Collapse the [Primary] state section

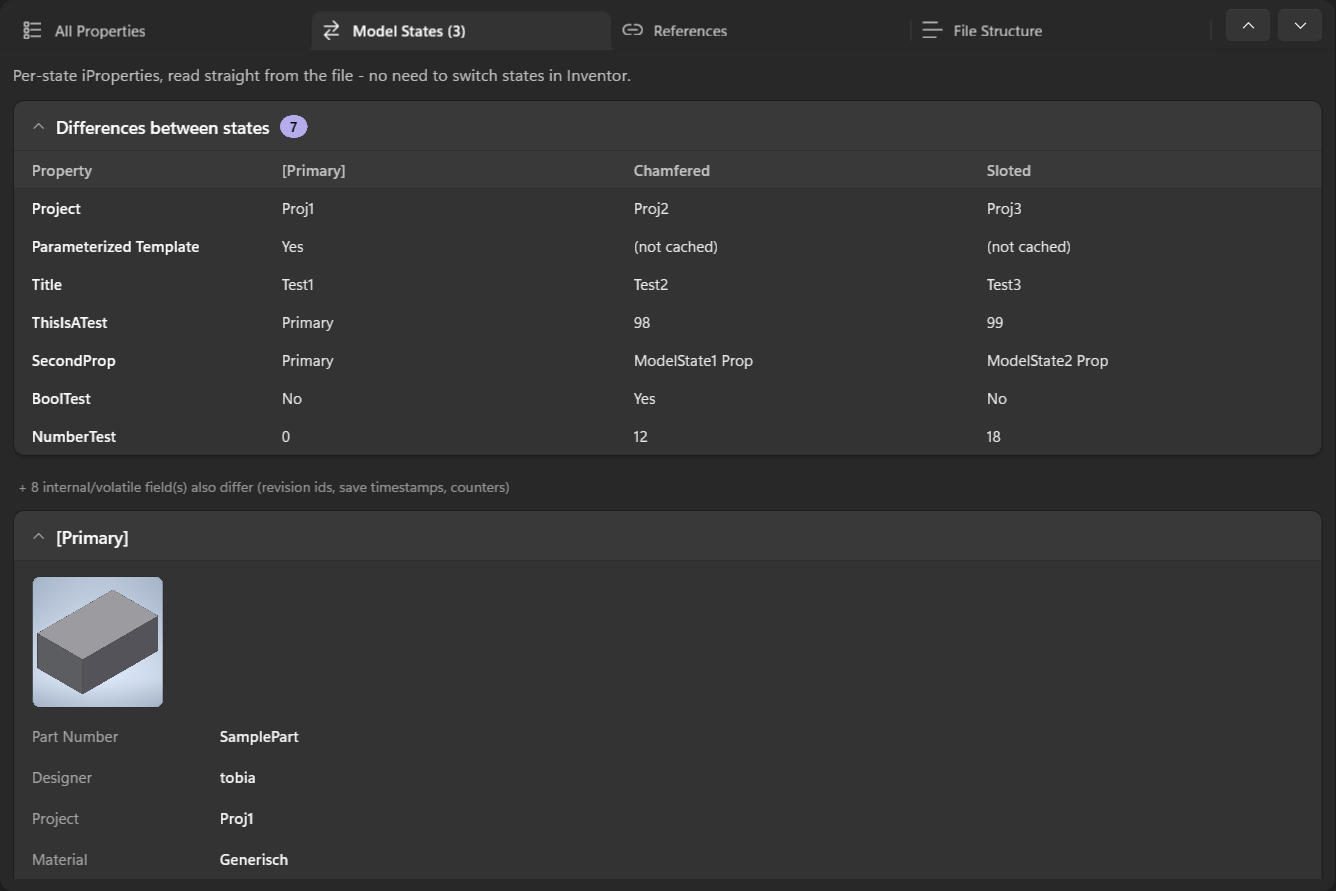pyautogui.click(x=39, y=537)
